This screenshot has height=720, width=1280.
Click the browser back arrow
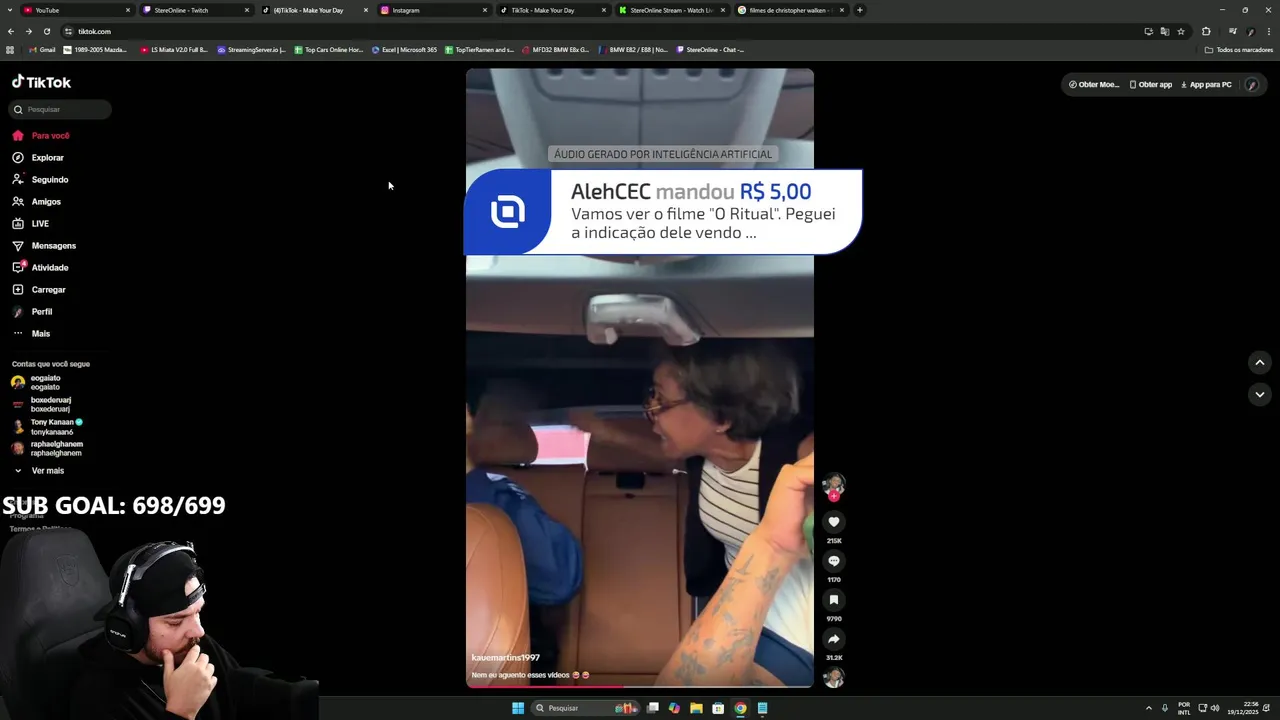tap(11, 31)
